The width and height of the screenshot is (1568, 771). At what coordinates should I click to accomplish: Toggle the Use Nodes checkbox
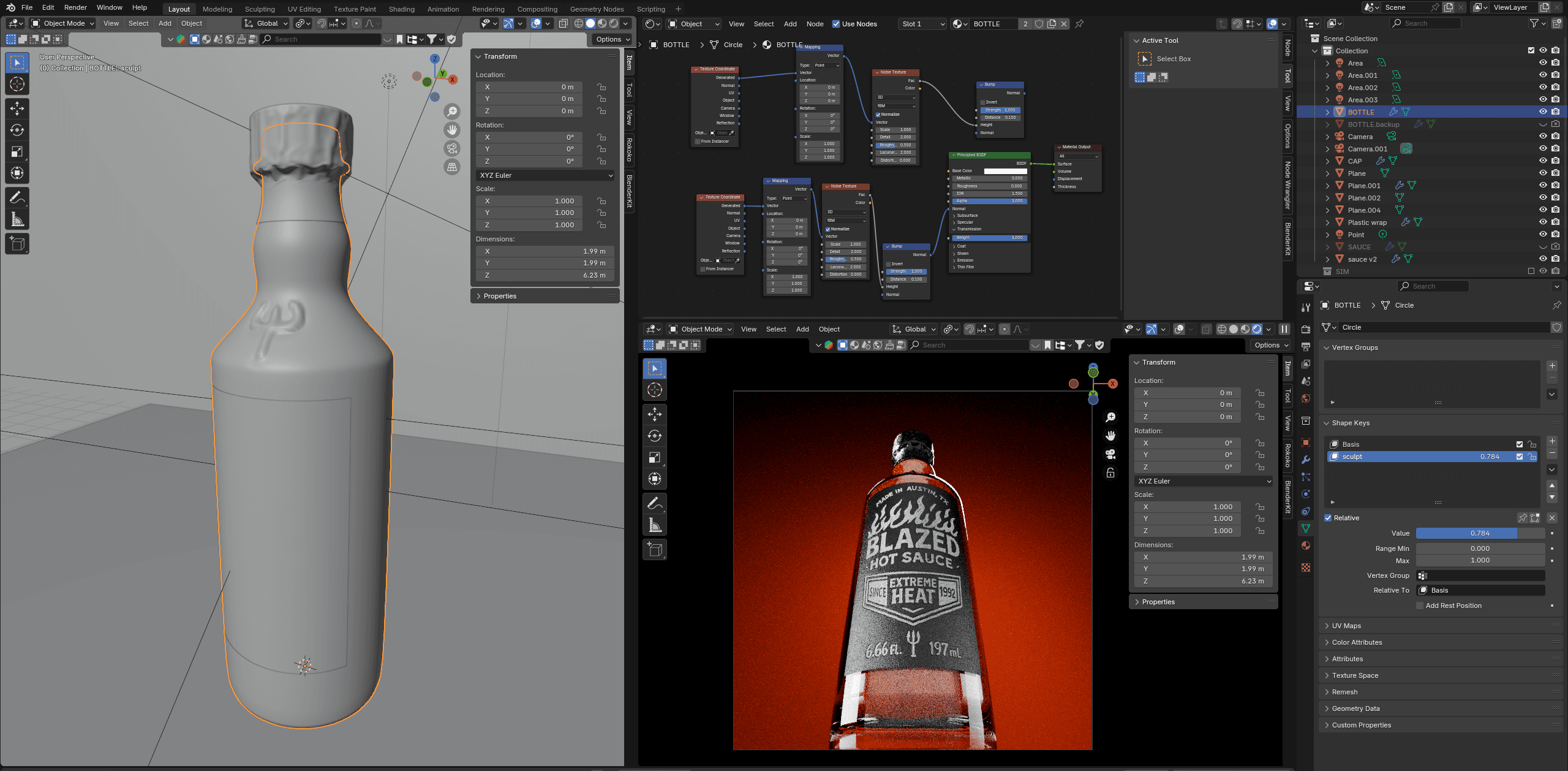pos(836,24)
